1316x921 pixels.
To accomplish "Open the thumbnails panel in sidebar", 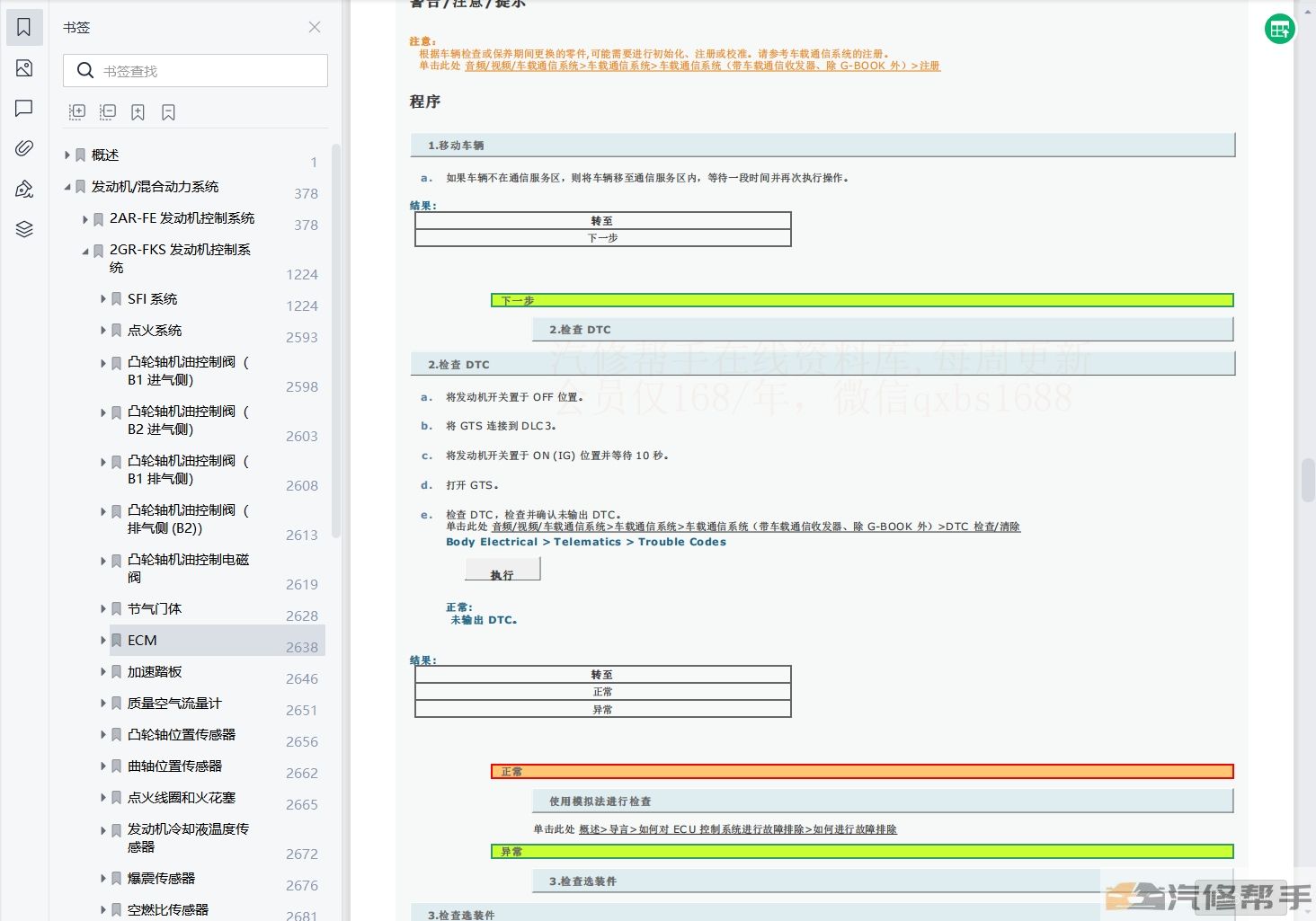I will point(24,68).
